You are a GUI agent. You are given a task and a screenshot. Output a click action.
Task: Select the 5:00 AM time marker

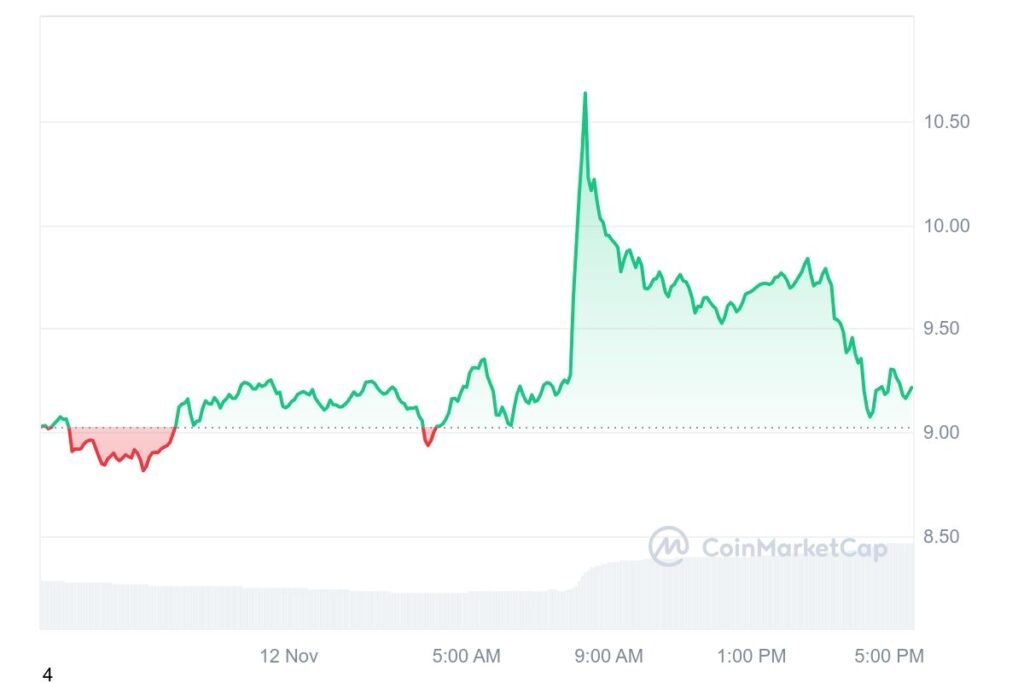pos(466,656)
